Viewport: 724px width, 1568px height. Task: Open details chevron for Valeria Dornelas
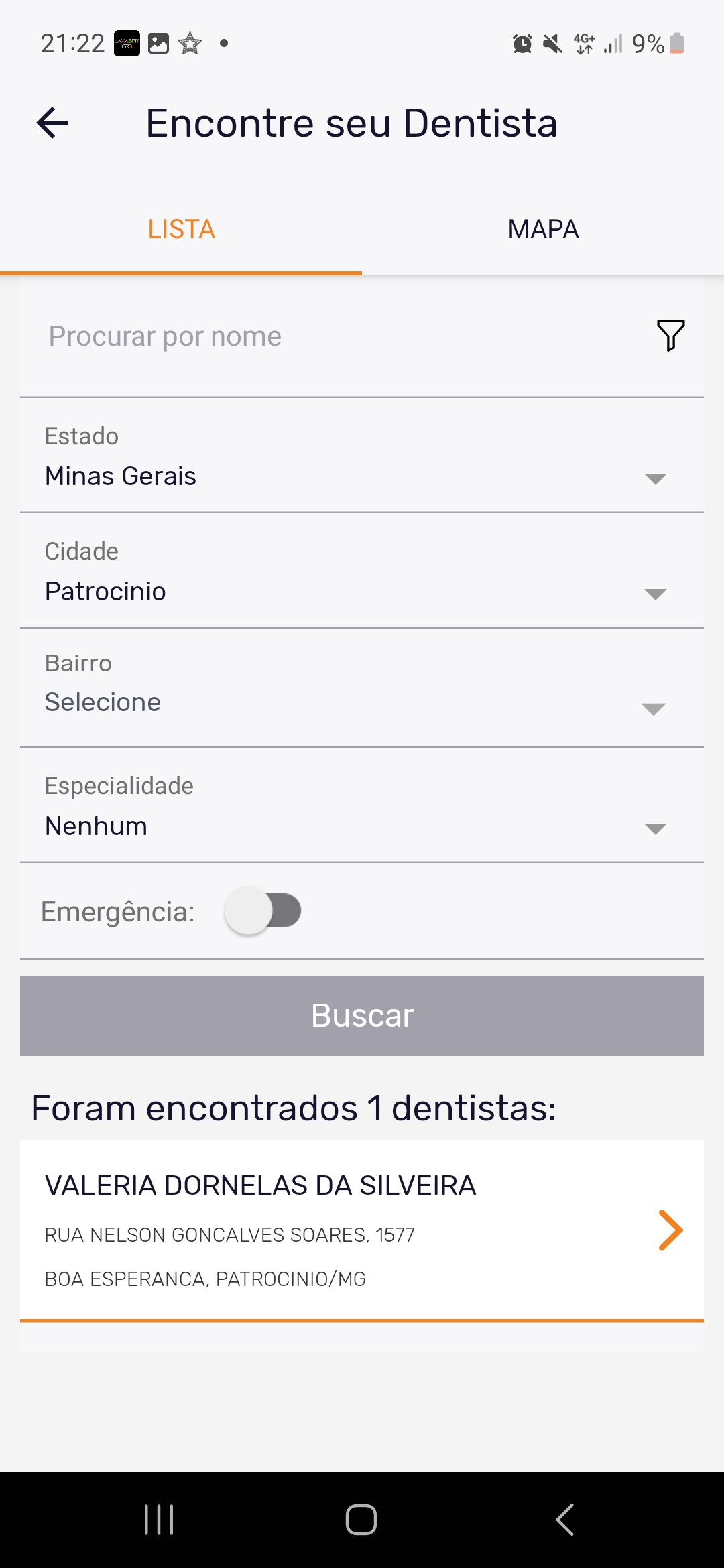pyautogui.click(x=670, y=1230)
